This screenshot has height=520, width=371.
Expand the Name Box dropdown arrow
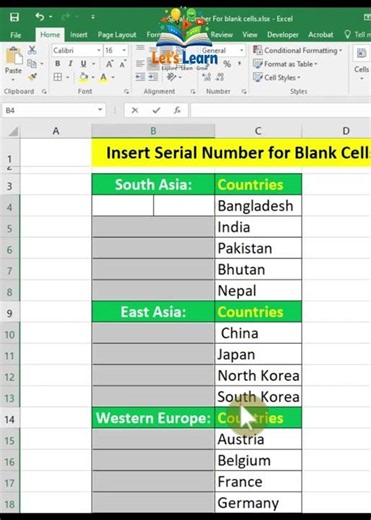coord(100,110)
